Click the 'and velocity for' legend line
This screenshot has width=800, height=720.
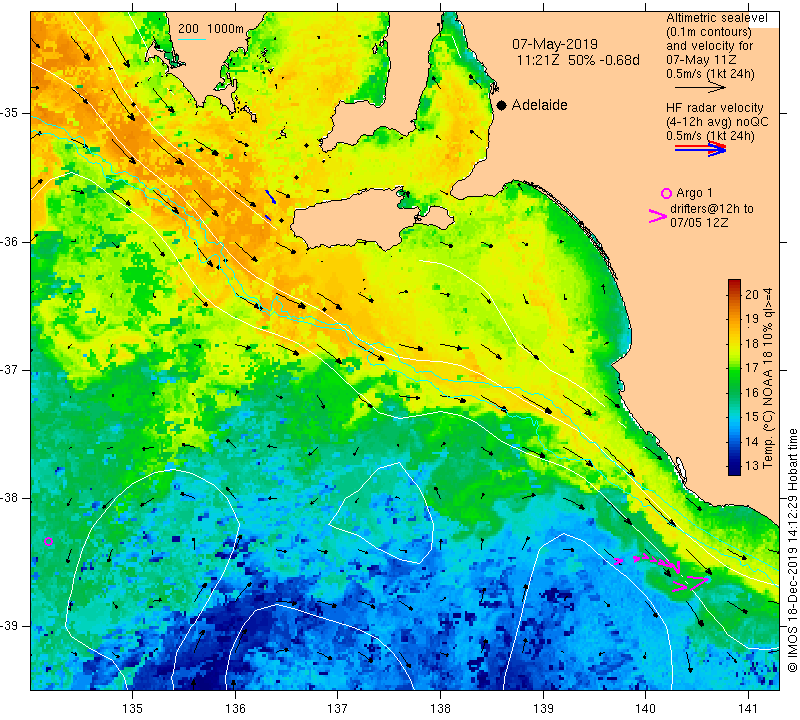[709, 46]
